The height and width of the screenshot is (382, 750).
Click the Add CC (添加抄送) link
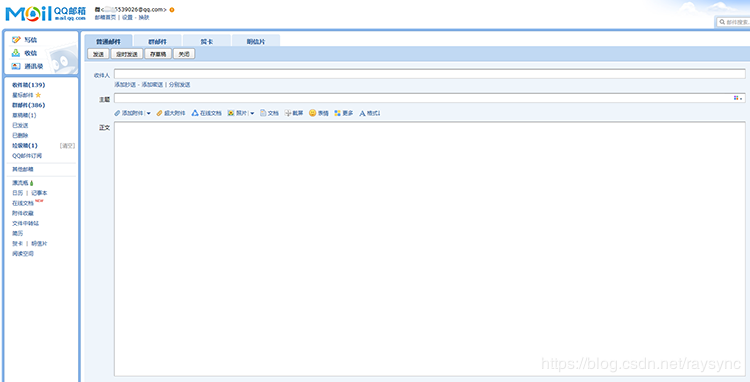[125, 85]
